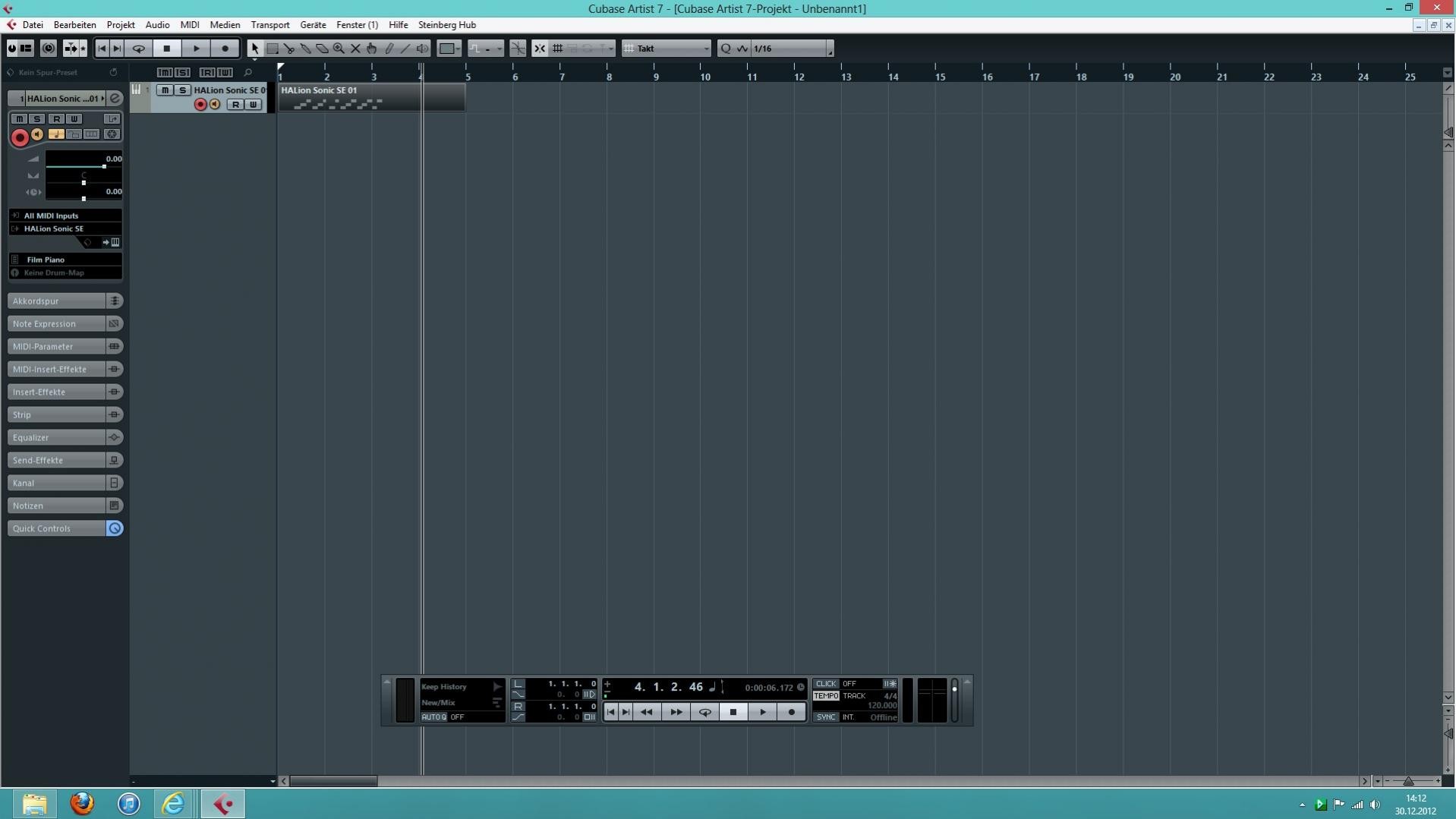Open Firefox from the taskbar

pos(82,803)
